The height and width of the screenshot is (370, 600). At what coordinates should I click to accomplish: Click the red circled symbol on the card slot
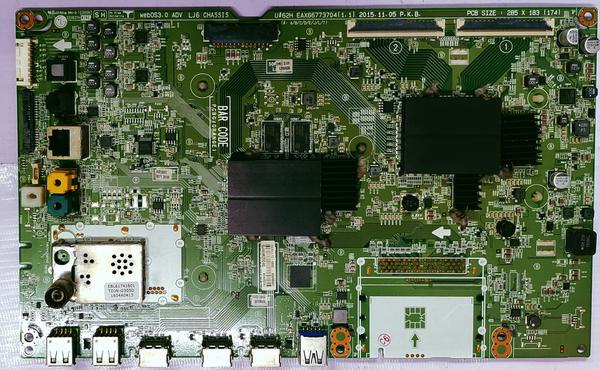click(x=385, y=339)
